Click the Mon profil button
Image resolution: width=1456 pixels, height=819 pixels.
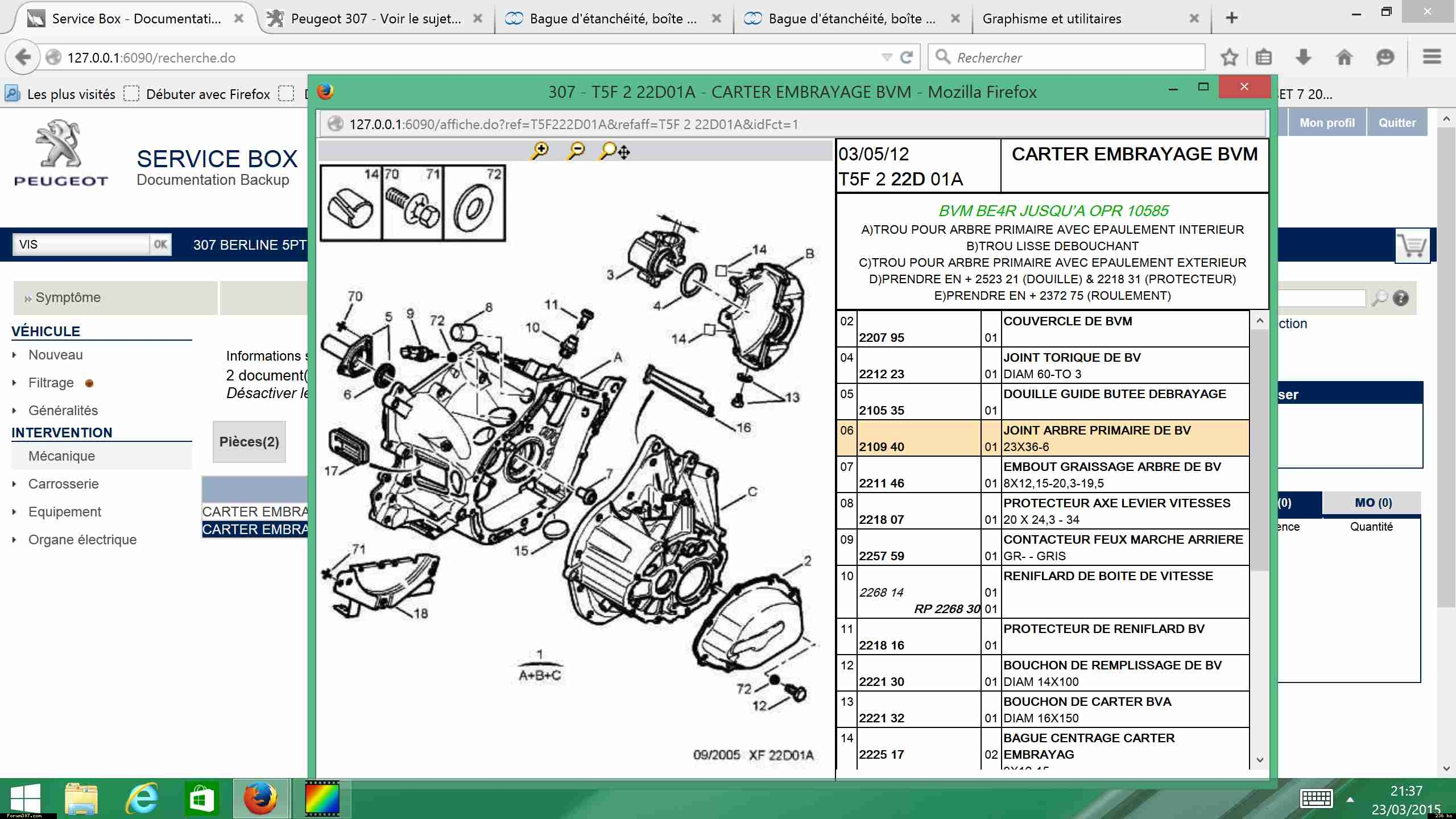point(1327,123)
